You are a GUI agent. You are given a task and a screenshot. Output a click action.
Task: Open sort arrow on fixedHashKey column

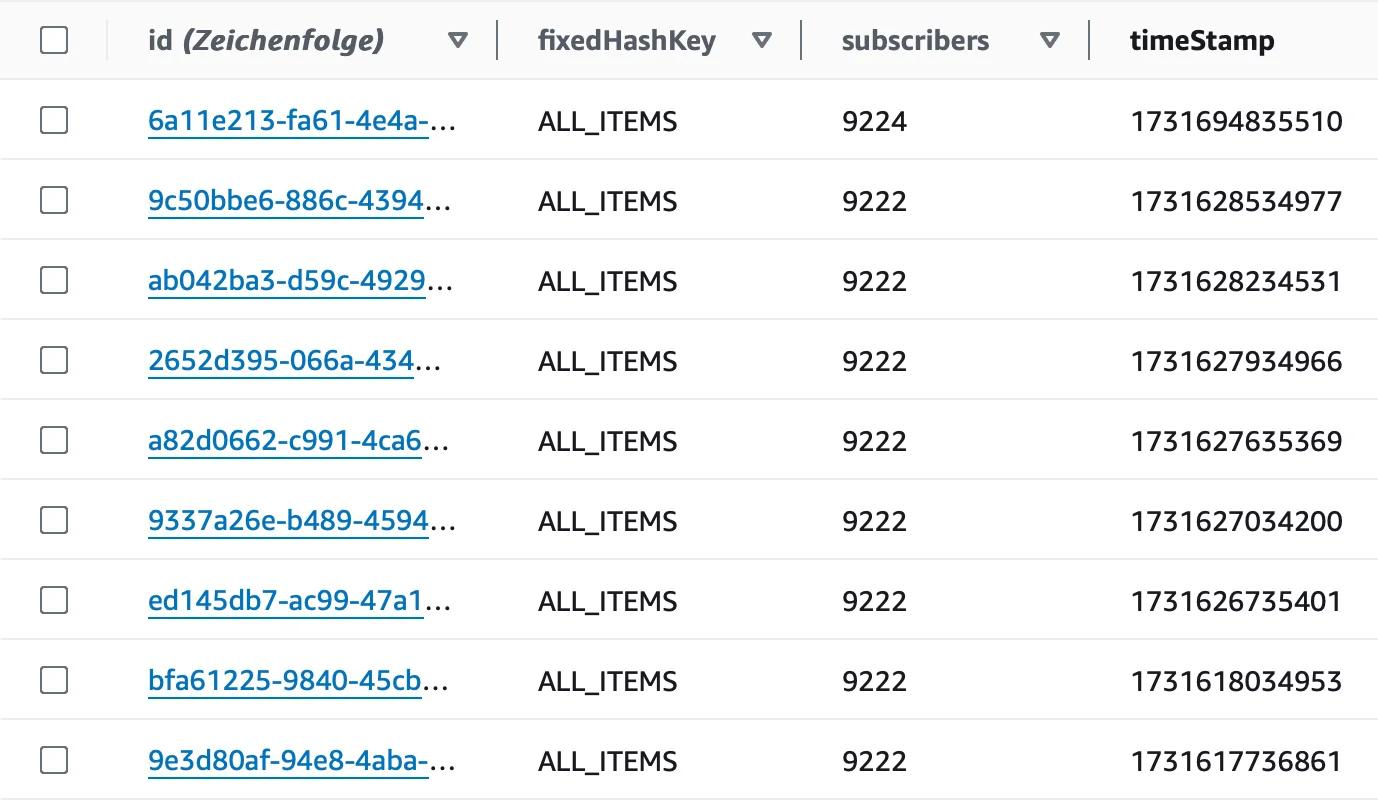pos(762,41)
